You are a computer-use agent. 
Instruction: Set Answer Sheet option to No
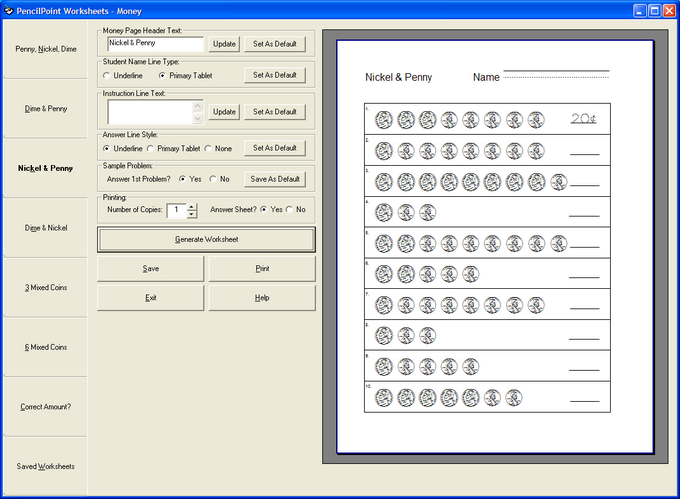click(289, 210)
